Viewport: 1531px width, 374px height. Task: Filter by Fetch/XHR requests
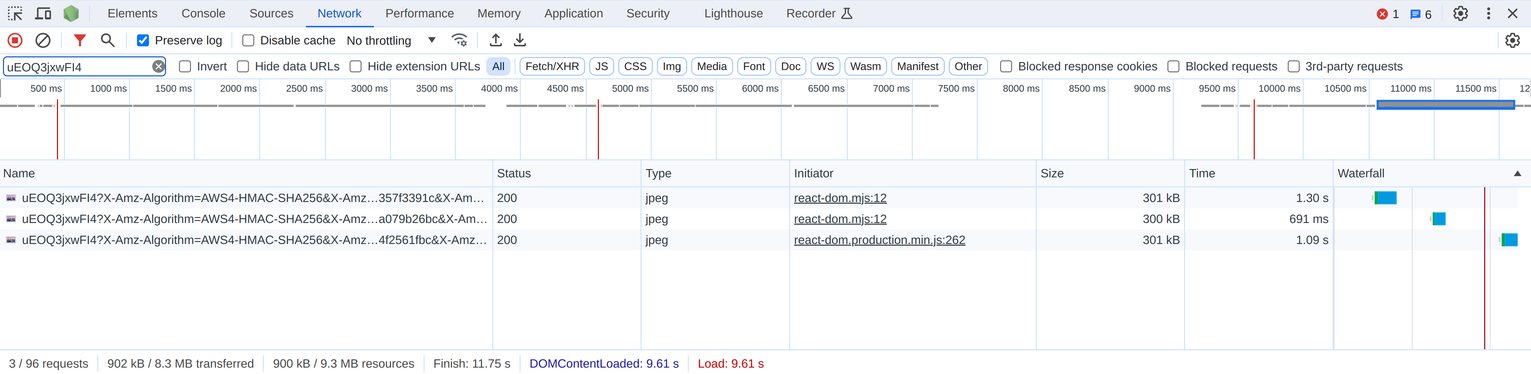[552, 66]
